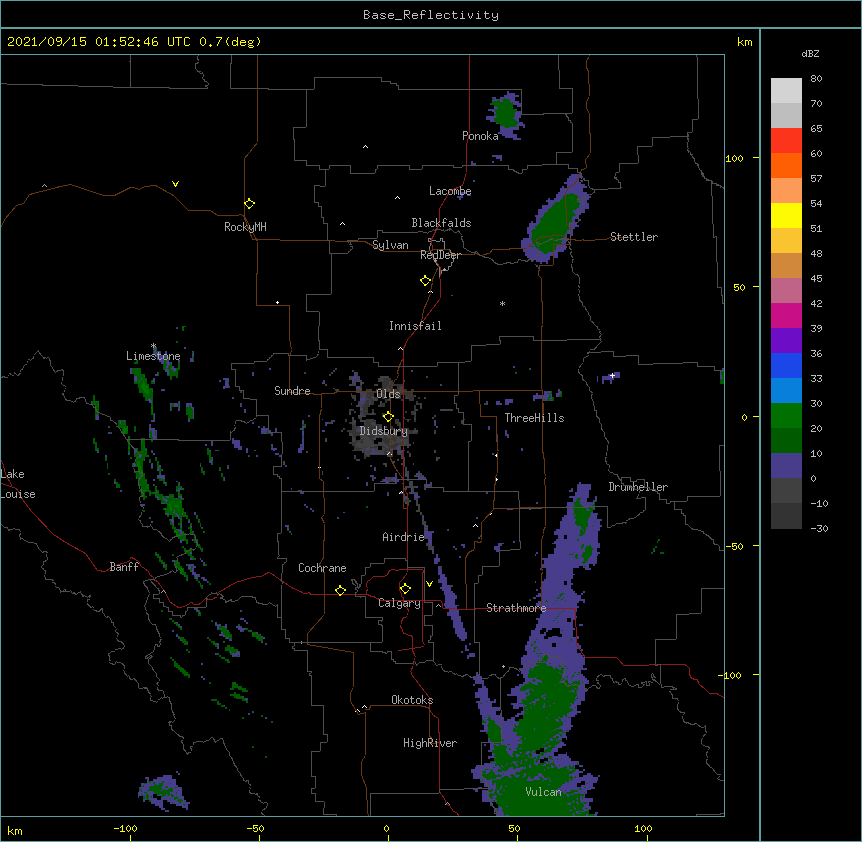Screen dimensions: 862x842
Task: Click the Stettler city label
Action: (x=634, y=237)
